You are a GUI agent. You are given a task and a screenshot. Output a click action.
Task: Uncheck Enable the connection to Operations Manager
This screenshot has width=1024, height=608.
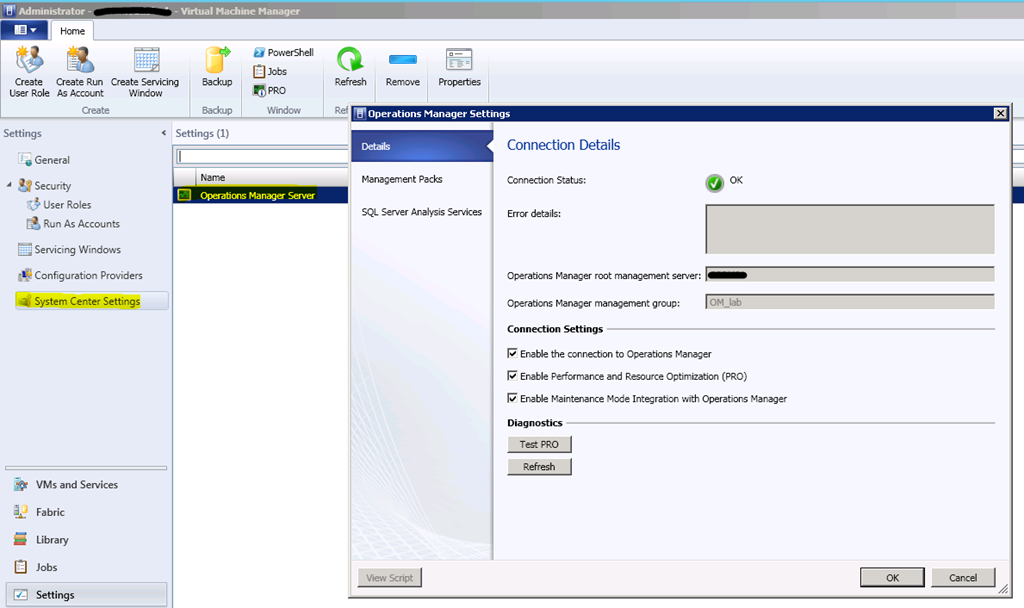click(513, 354)
